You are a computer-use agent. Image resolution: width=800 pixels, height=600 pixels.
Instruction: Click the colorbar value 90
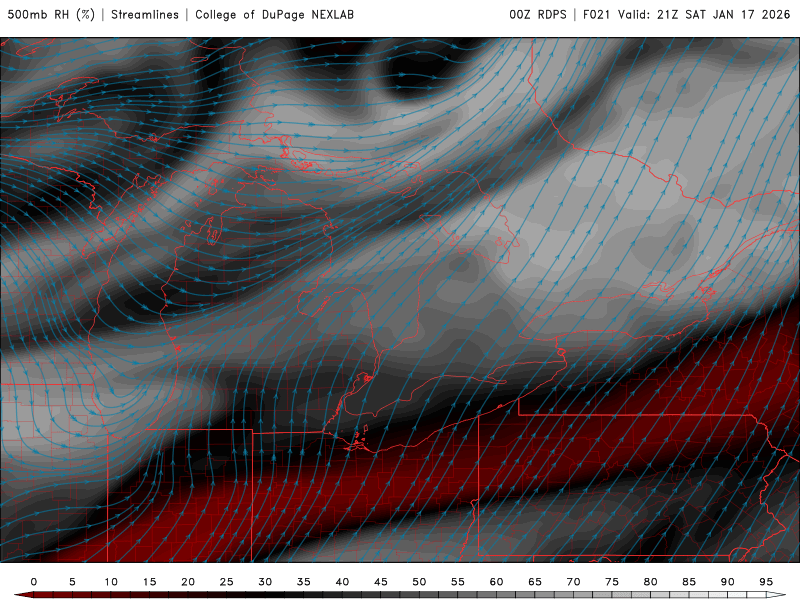click(x=728, y=582)
